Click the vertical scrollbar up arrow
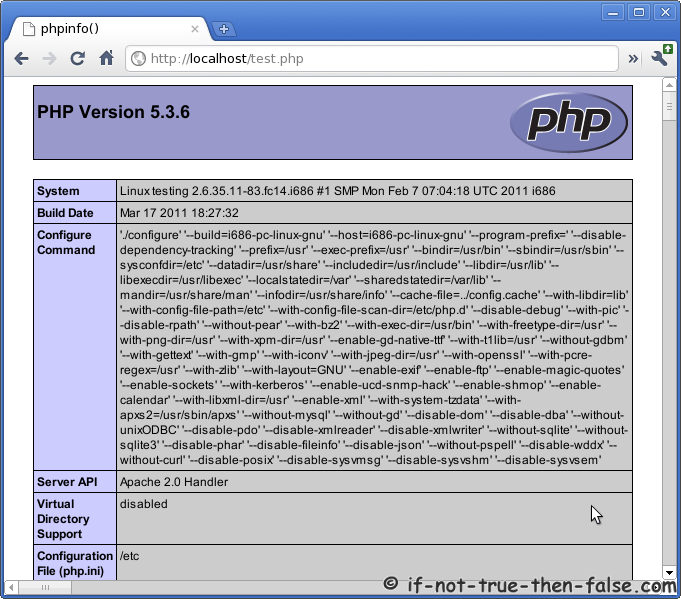 (x=669, y=85)
